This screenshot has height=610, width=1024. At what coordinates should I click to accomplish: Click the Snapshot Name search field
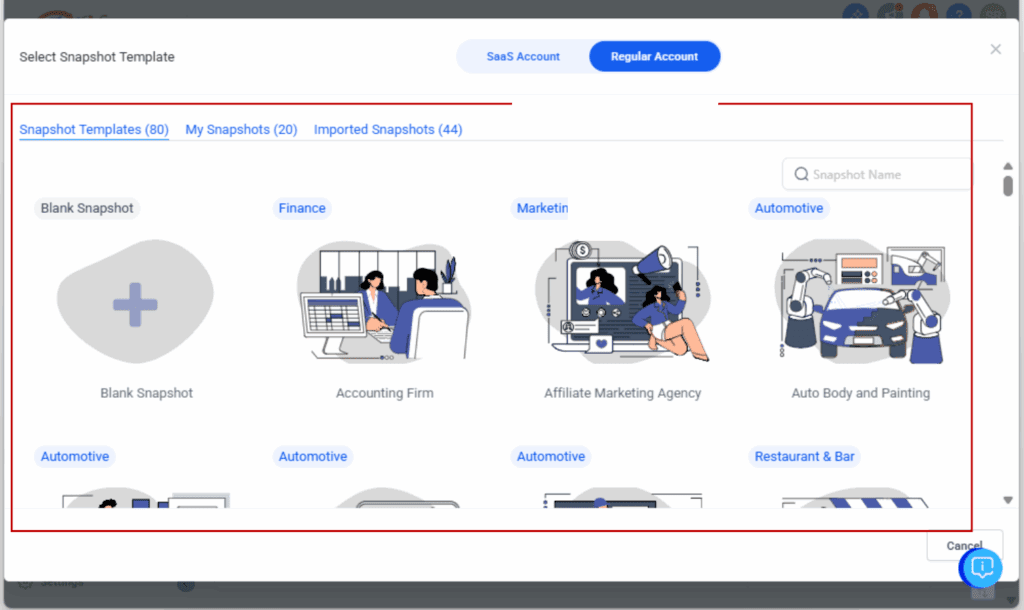[876, 174]
